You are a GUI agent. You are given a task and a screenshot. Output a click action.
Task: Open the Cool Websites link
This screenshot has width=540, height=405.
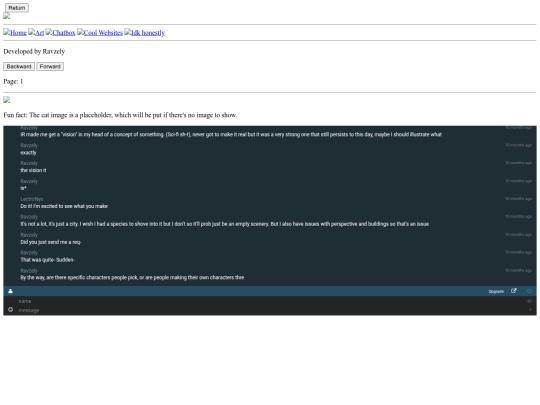(100, 33)
